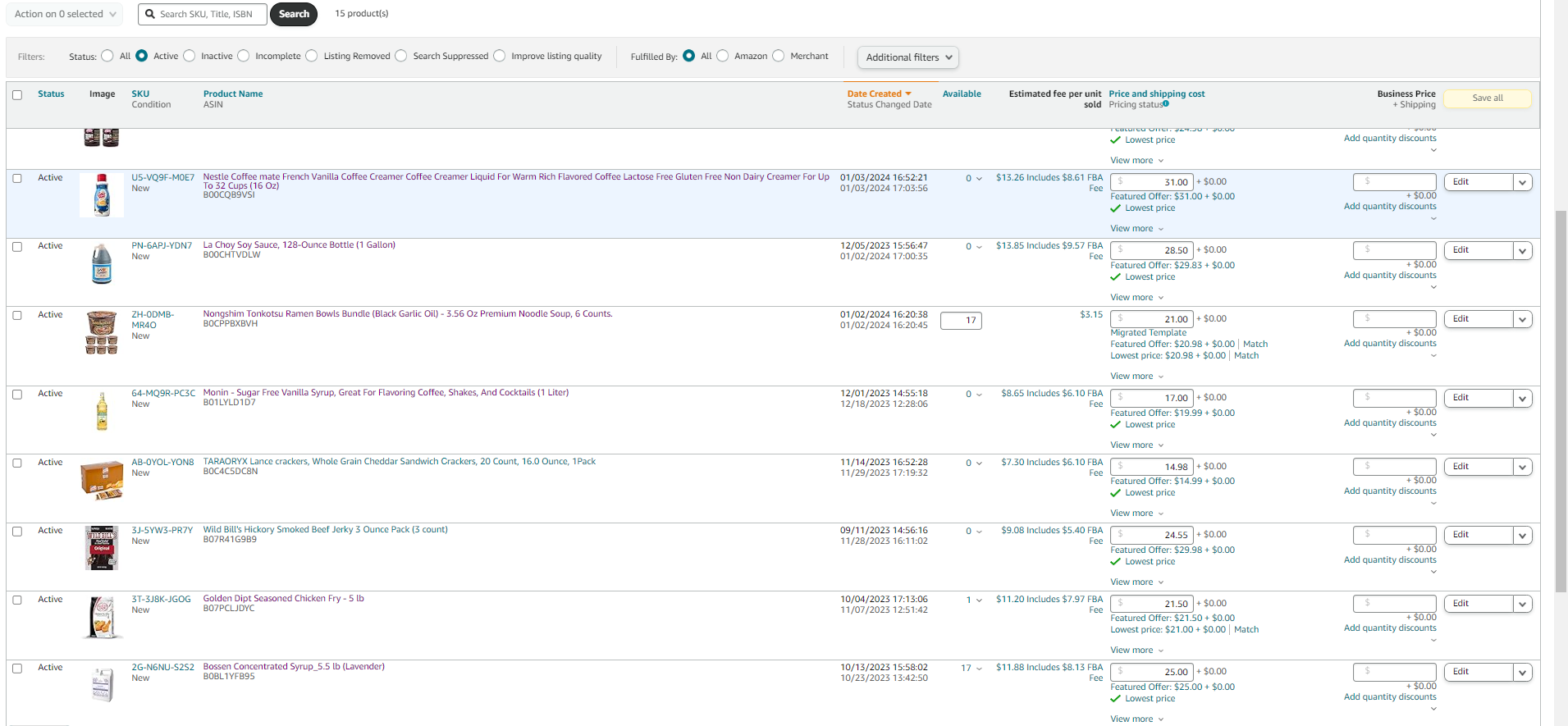The width and height of the screenshot is (1568, 726).
Task: Click Match next to Golden Dipt lowest price
Action: point(1246,630)
